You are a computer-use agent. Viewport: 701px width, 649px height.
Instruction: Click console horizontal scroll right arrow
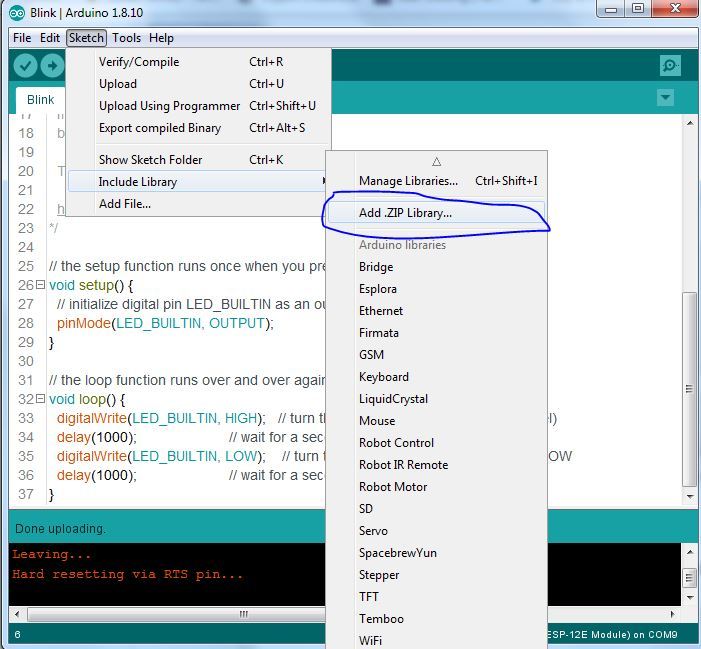coord(673,614)
